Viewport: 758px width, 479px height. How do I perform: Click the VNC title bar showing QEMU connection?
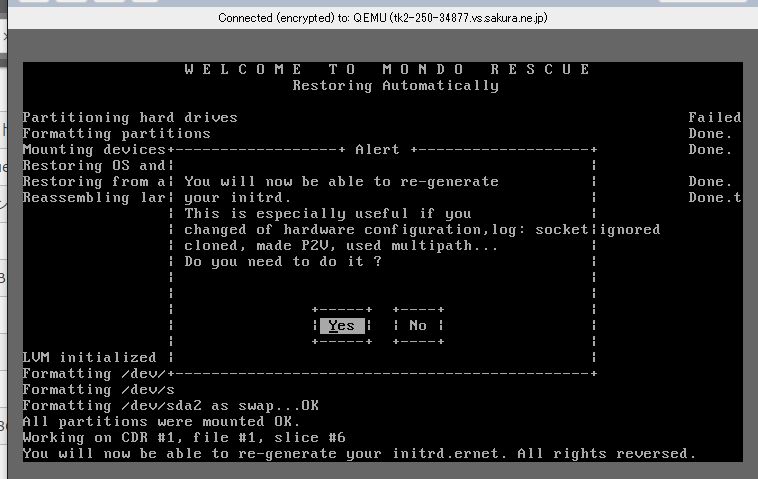382,18
